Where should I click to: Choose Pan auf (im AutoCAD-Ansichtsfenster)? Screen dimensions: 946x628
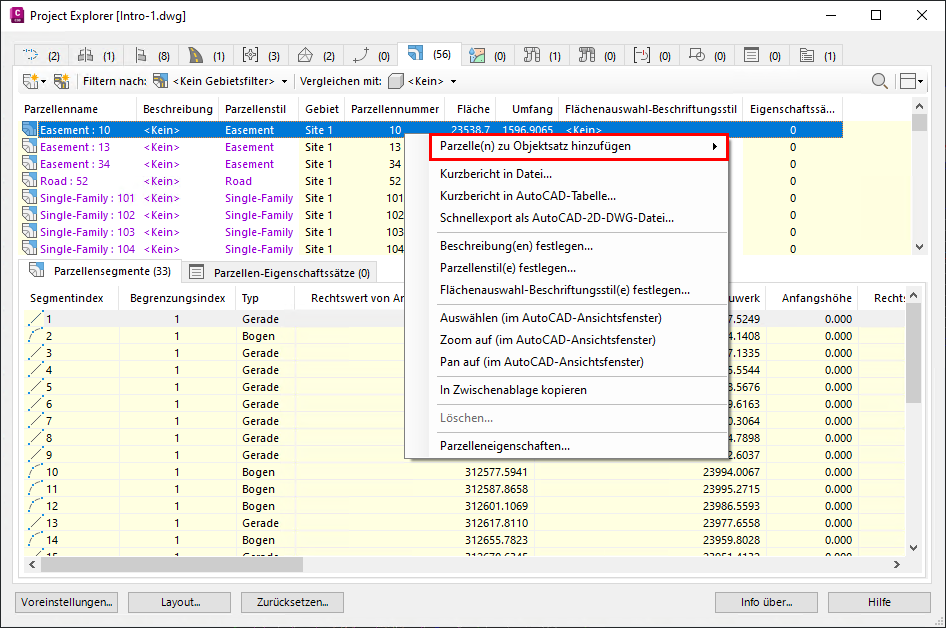[541, 361]
